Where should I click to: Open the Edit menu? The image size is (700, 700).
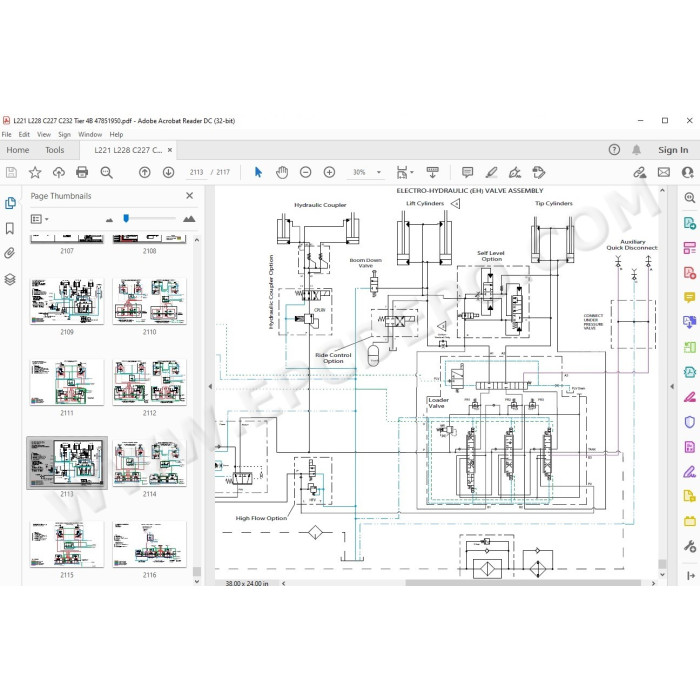(x=24, y=134)
